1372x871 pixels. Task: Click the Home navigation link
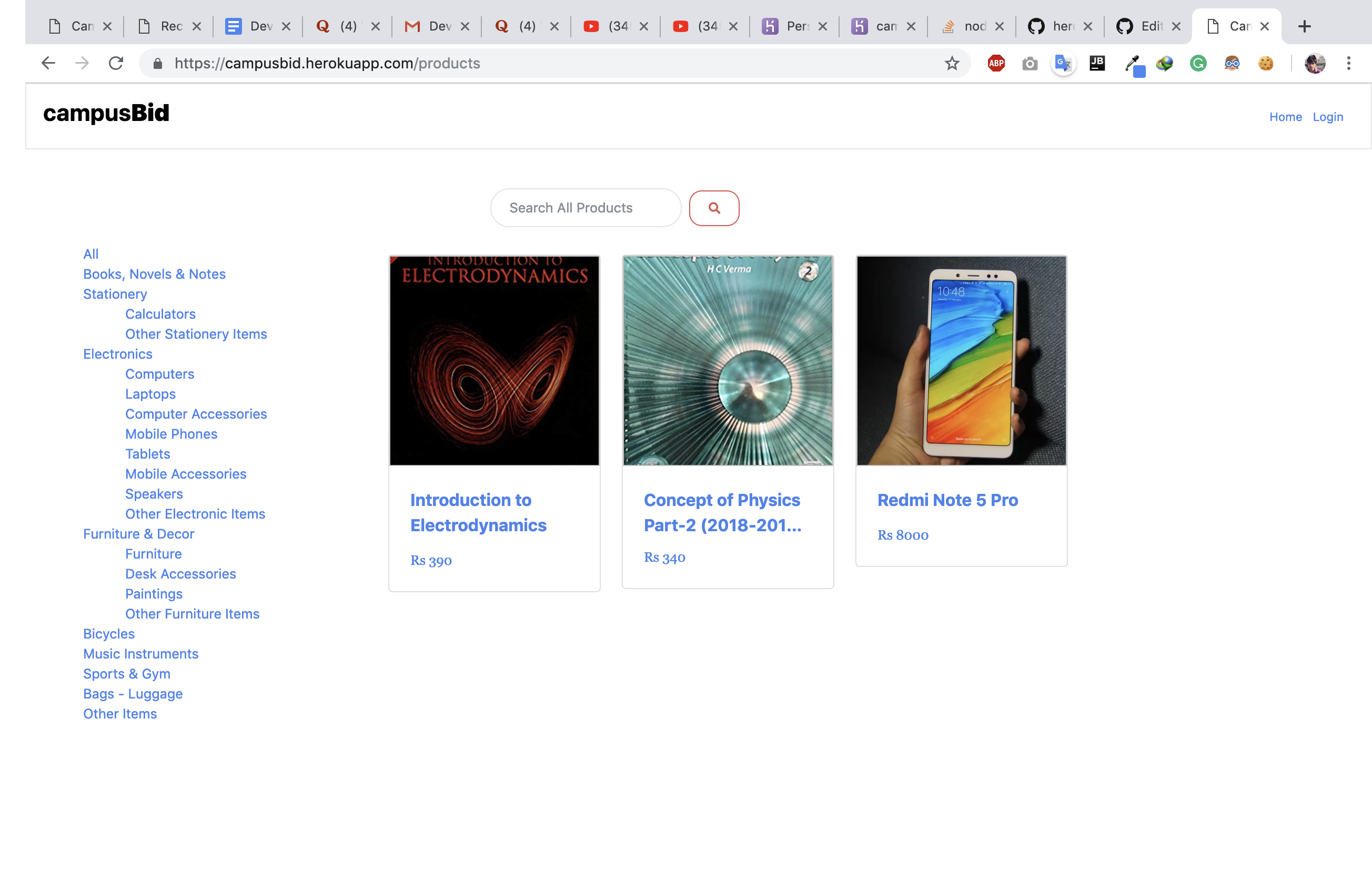pos(1285,117)
